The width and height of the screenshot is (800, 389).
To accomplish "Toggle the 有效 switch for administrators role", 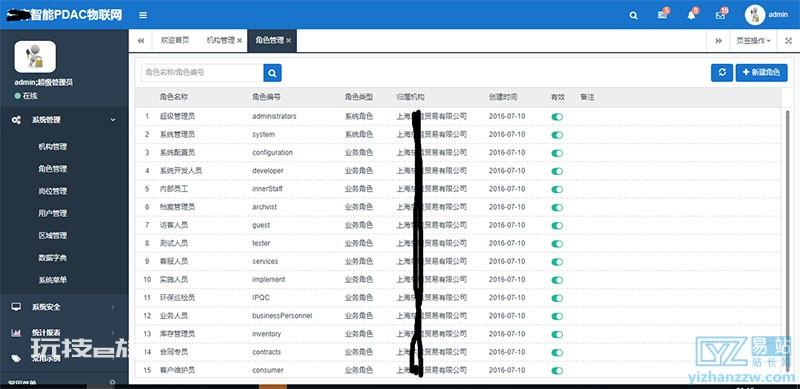I will point(557,117).
